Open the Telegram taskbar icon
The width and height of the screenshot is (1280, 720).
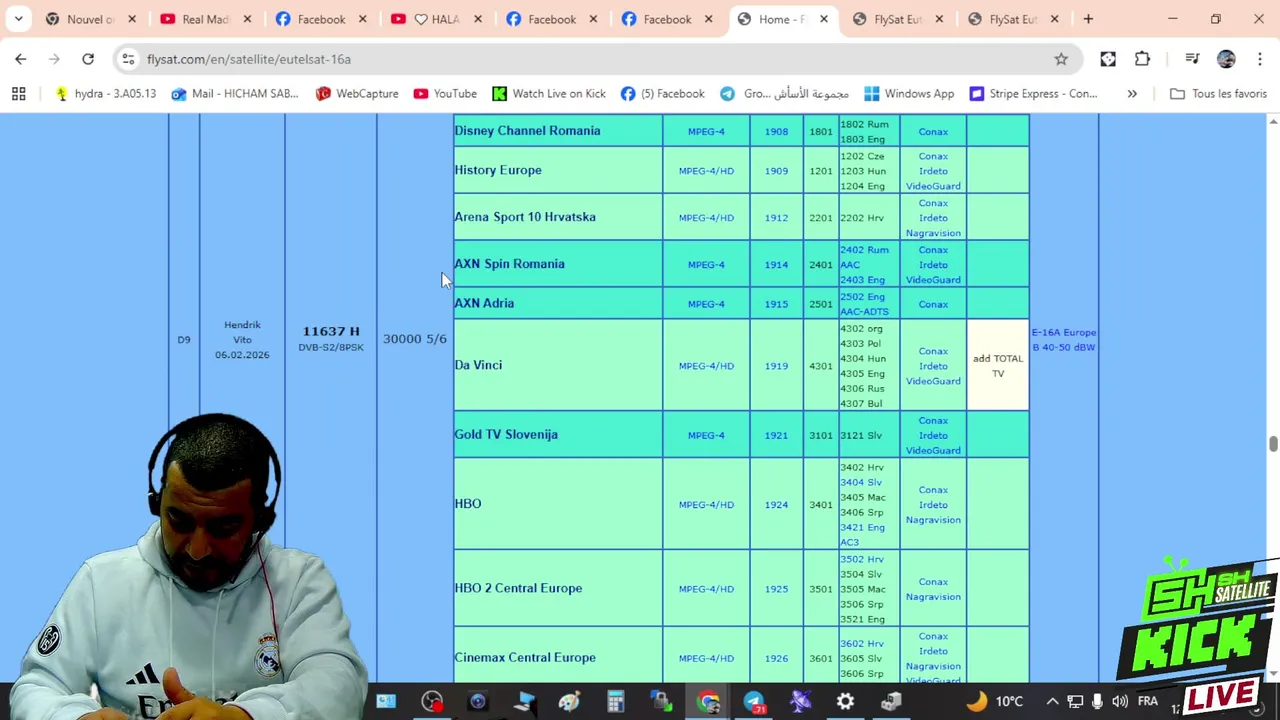754,701
